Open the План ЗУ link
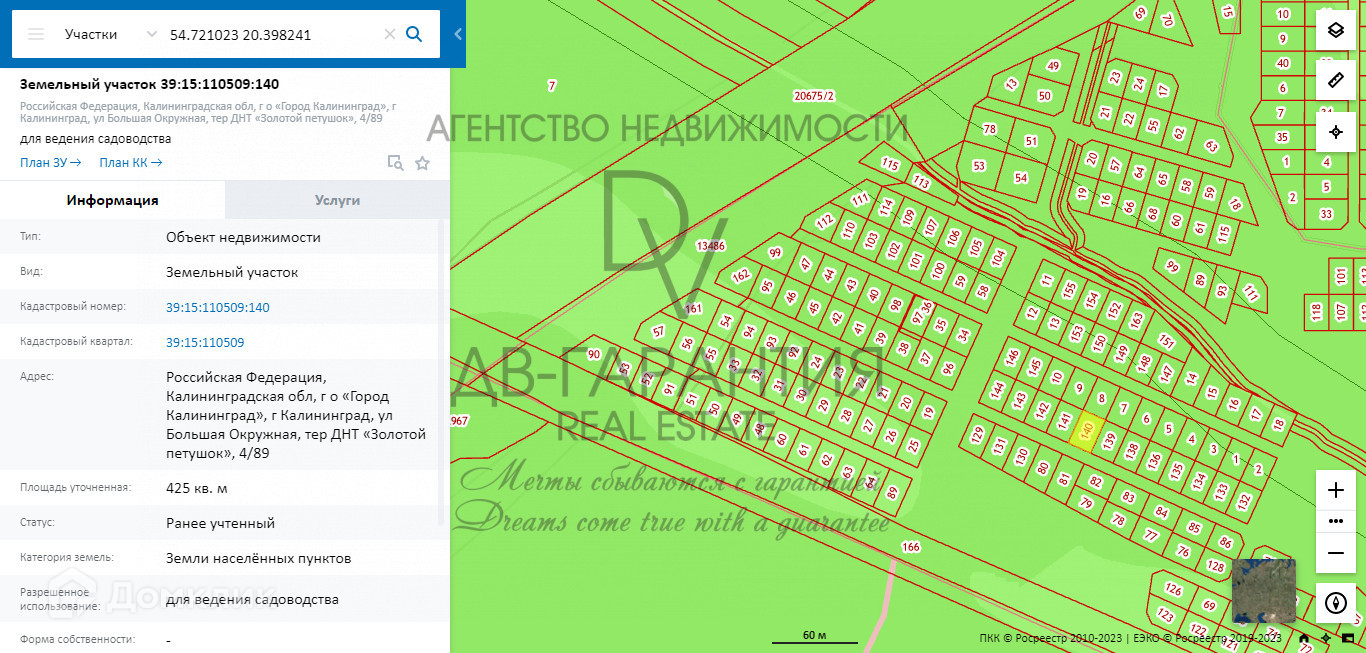Screen dimensions: 1366x653 tap(50, 163)
